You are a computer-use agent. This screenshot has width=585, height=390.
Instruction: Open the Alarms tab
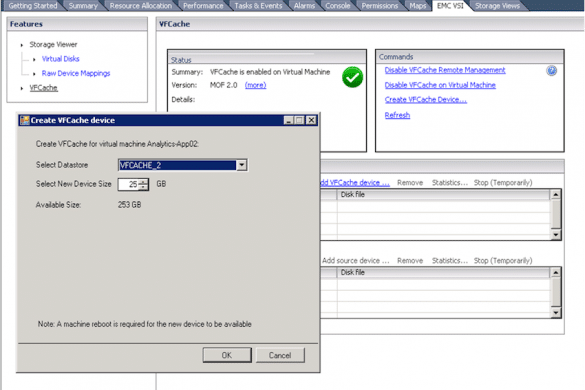(x=304, y=6)
